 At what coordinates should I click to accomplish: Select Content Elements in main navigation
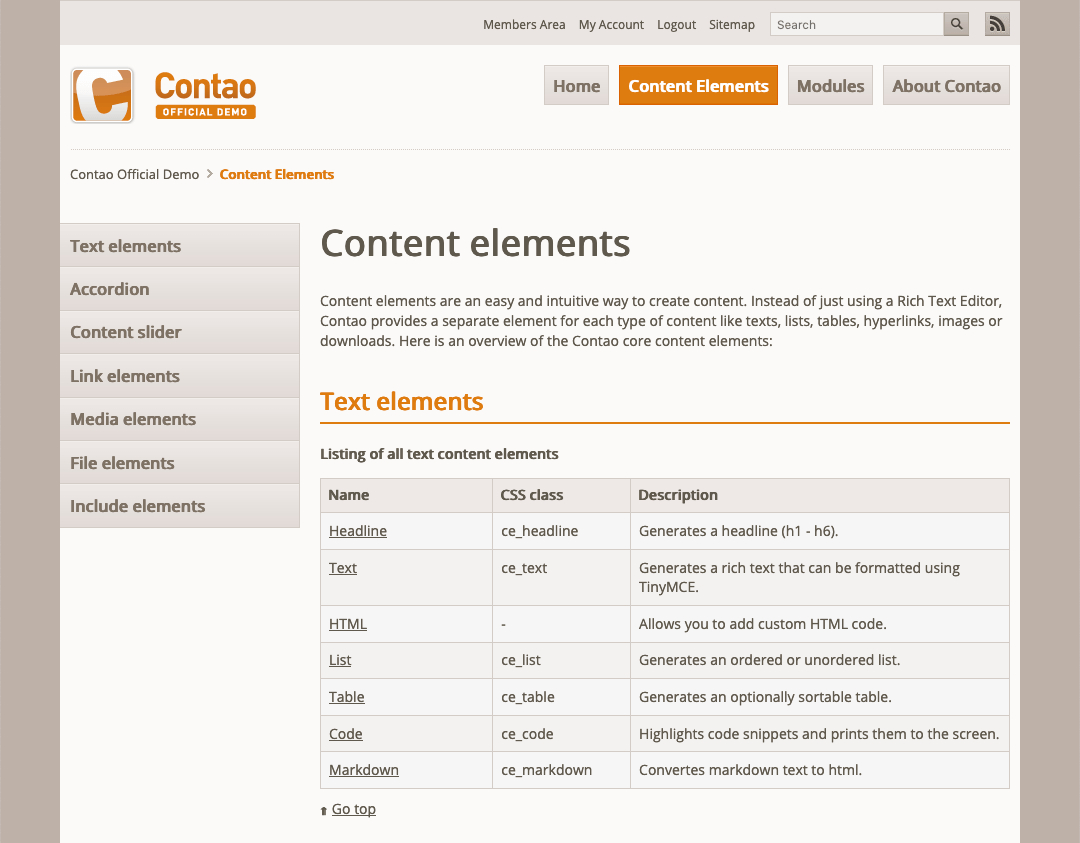tap(698, 85)
